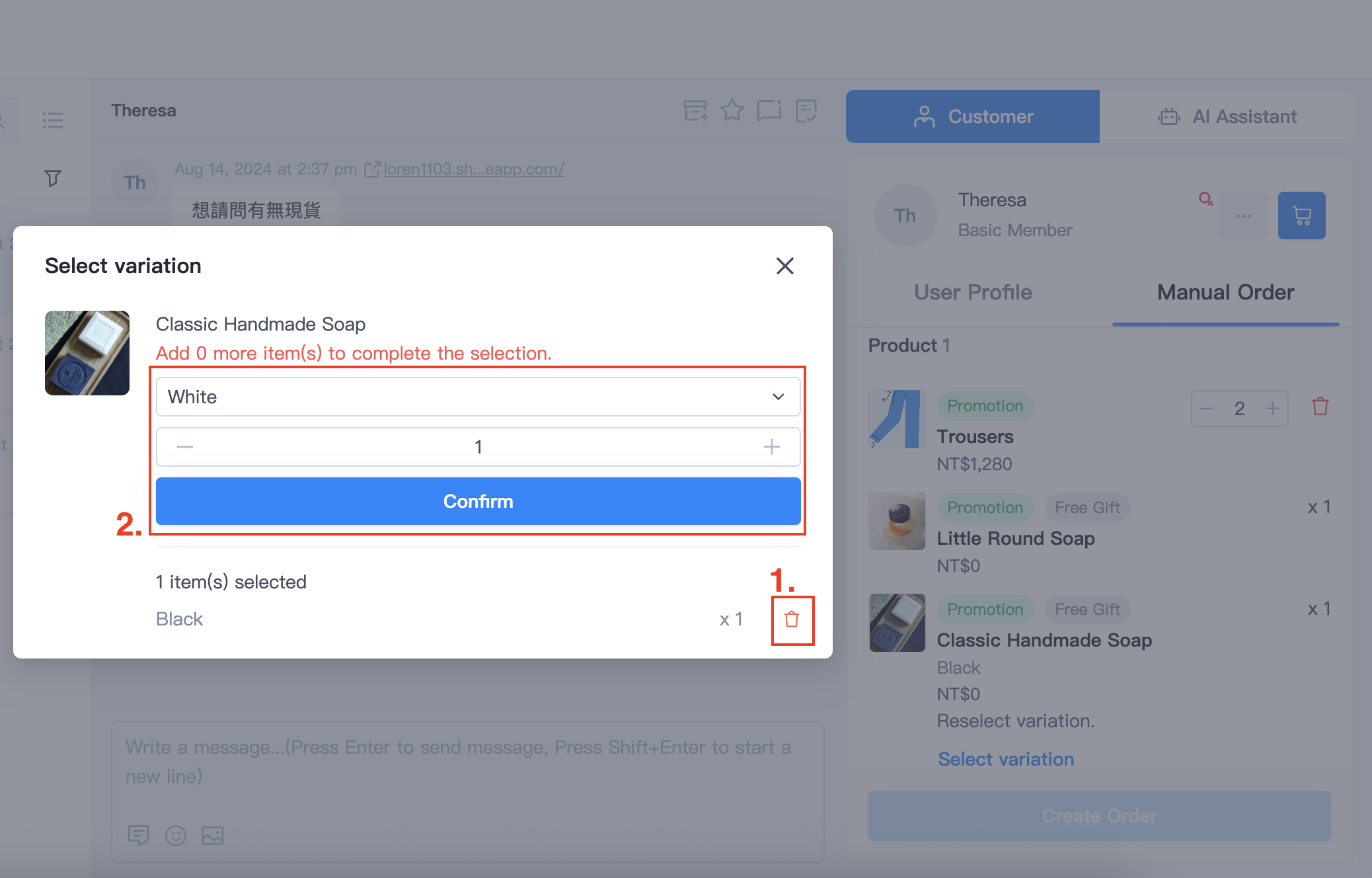Open the canned replies icon

[x=139, y=835]
